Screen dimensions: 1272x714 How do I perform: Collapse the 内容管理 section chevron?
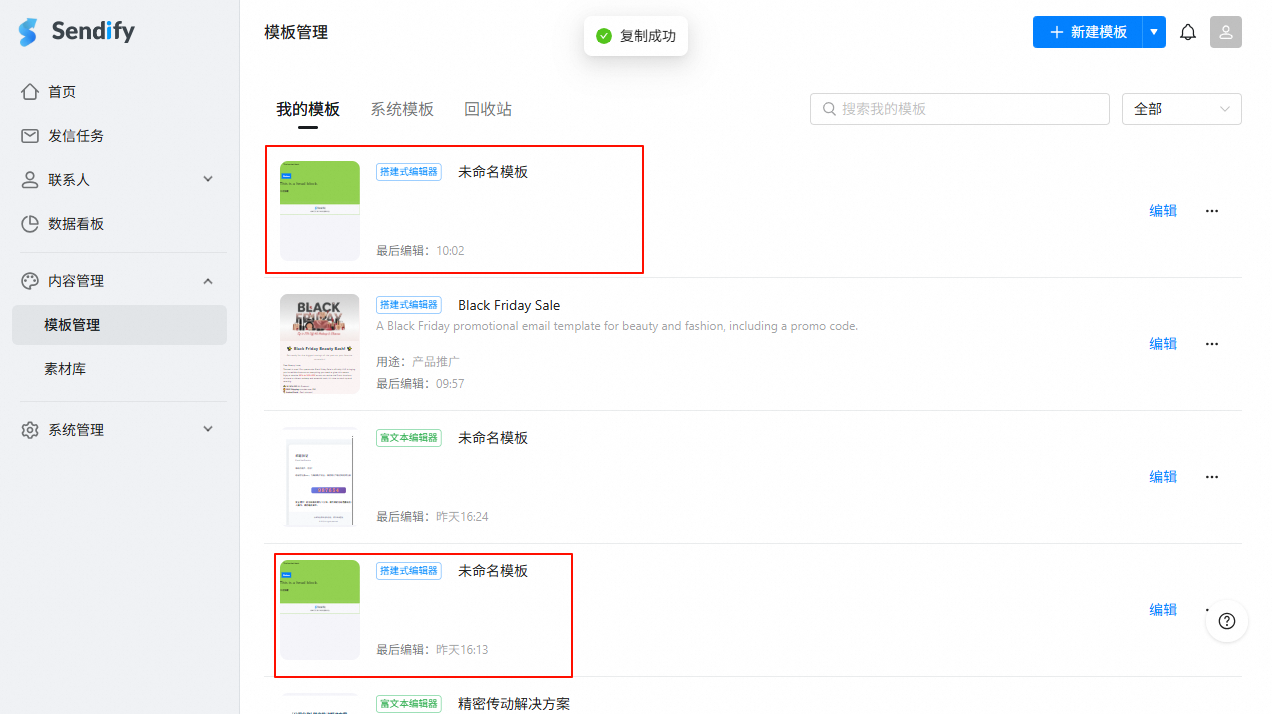(x=208, y=281)
